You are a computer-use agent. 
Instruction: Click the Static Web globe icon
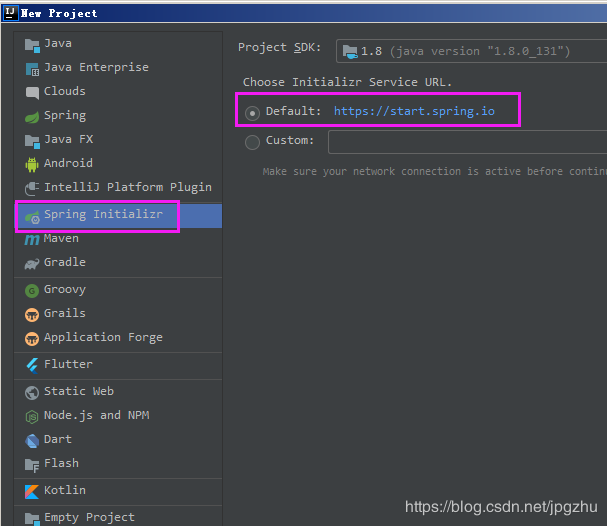point(32,393)
